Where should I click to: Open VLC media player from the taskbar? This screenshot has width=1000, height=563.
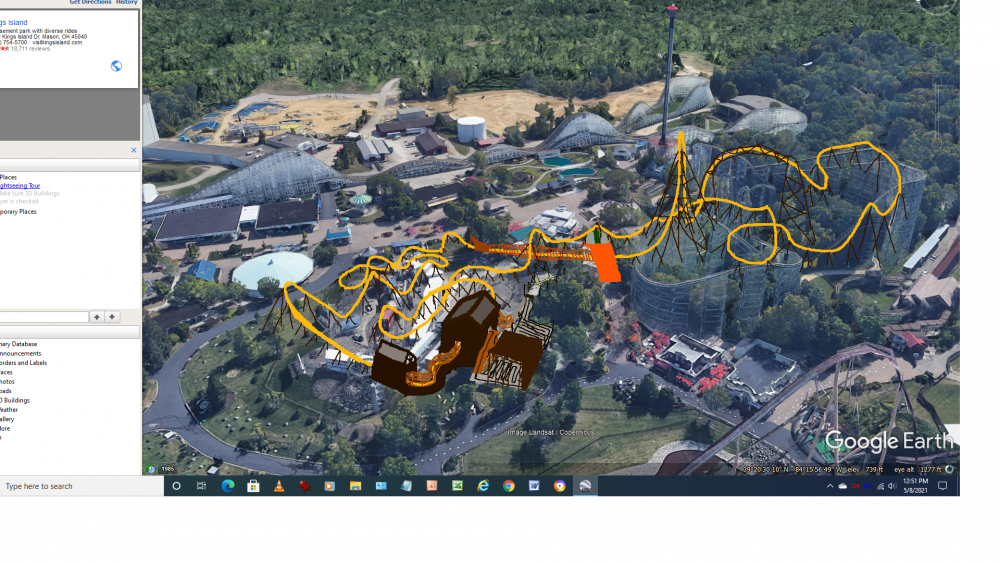coord(279,486)
